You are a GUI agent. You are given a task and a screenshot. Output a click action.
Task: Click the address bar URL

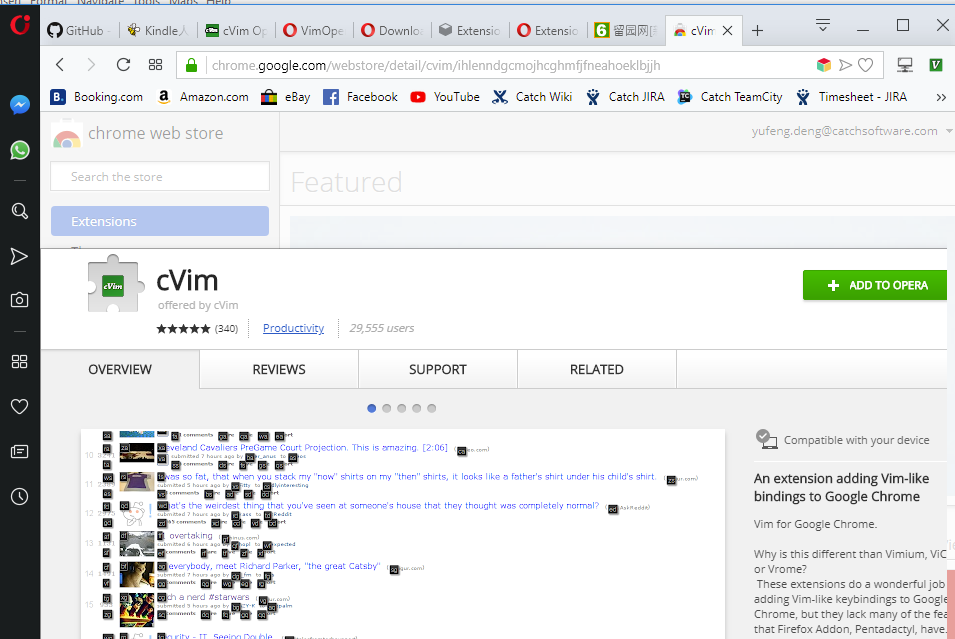436,65
